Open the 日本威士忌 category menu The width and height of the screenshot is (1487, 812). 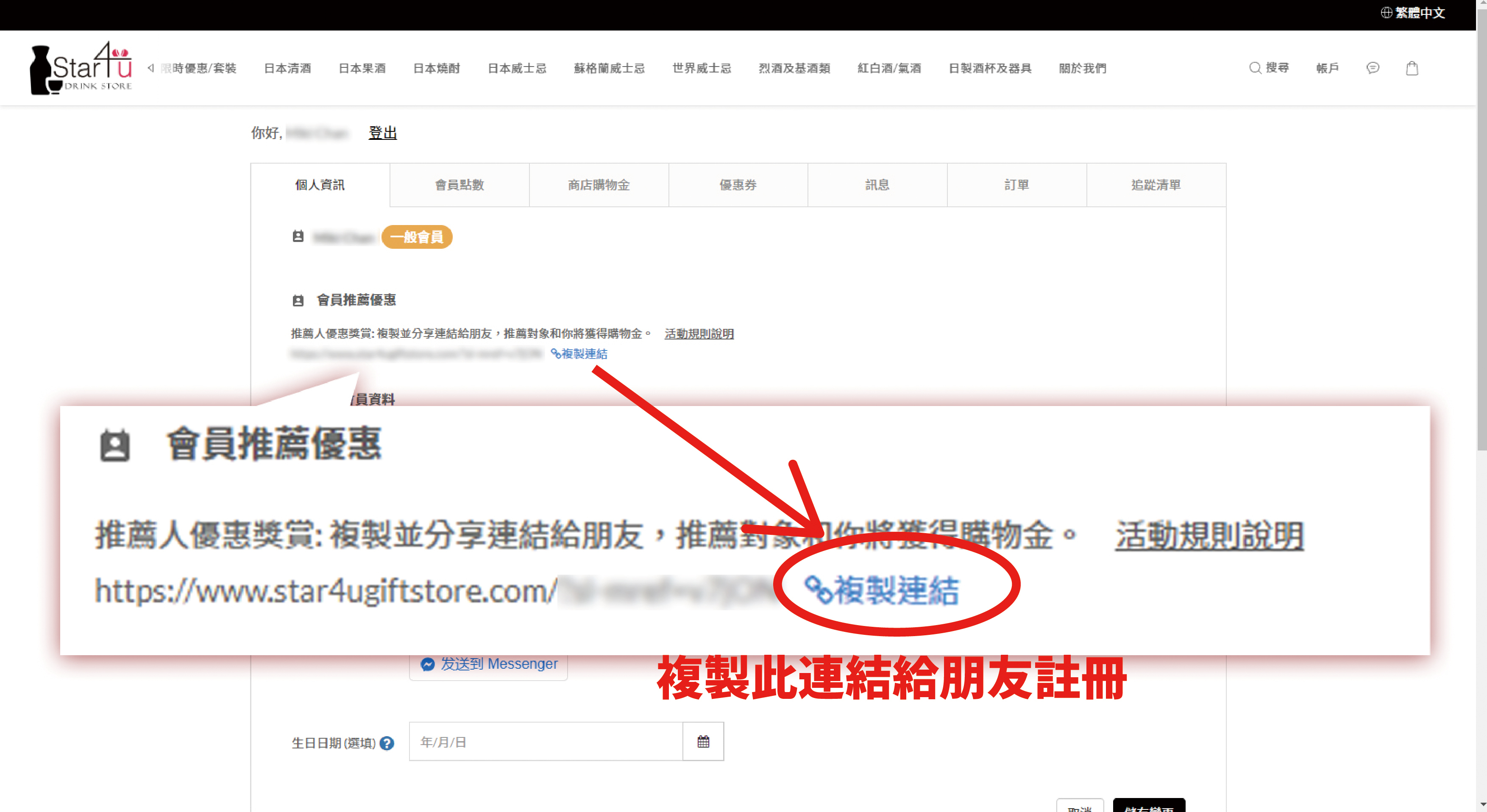pos(517,68)
